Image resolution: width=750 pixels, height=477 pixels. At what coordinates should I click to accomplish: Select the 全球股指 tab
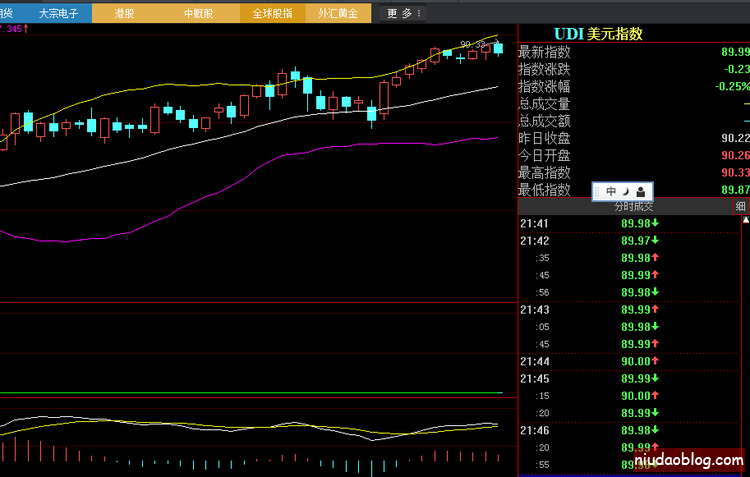pyautogui.click(x=272, y=14)
